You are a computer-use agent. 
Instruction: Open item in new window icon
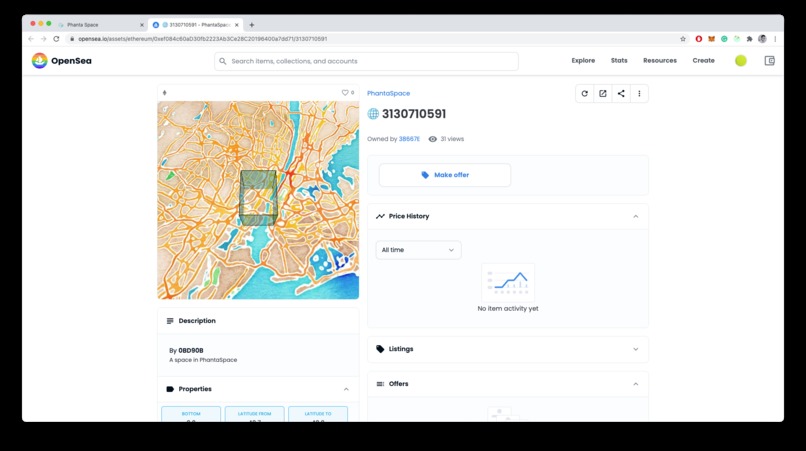(602, 94)
